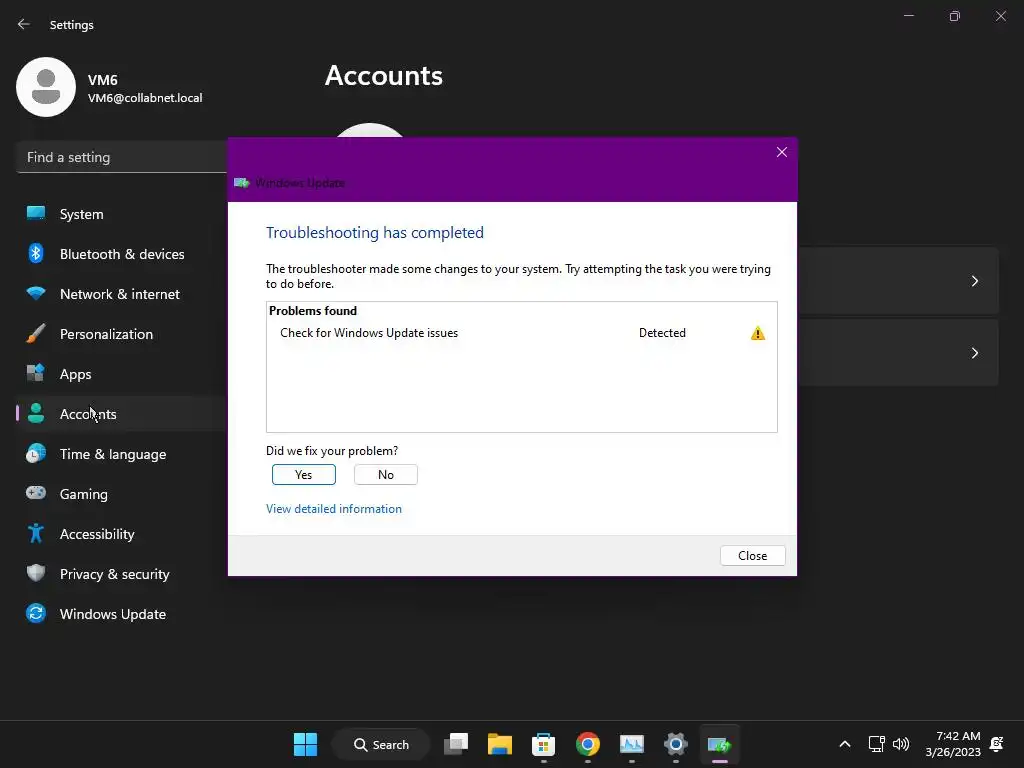Screen dimensions: 1024x768
Task: Expand the upper Accounts card chevron
Action: tap(974, 281)
